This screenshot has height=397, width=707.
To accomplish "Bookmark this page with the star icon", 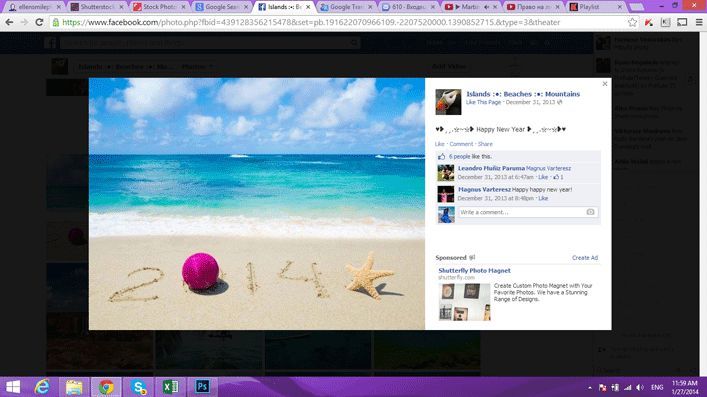I will [x=633, y=22].
